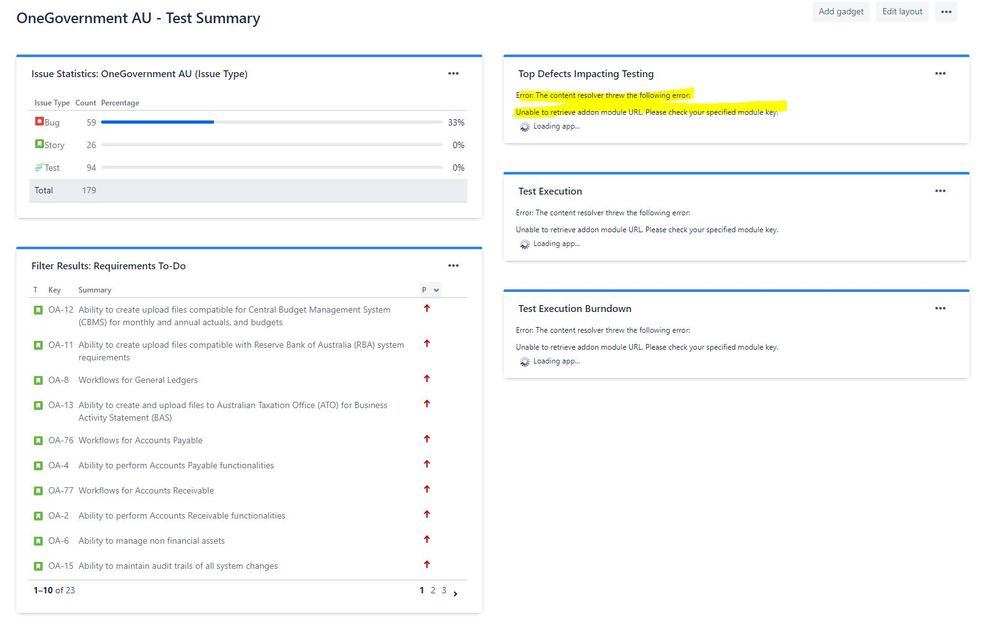This screenshot has height=629, width=999.
Task: Click loading spinner in Top Defects gadget
Action: (524, 127)
